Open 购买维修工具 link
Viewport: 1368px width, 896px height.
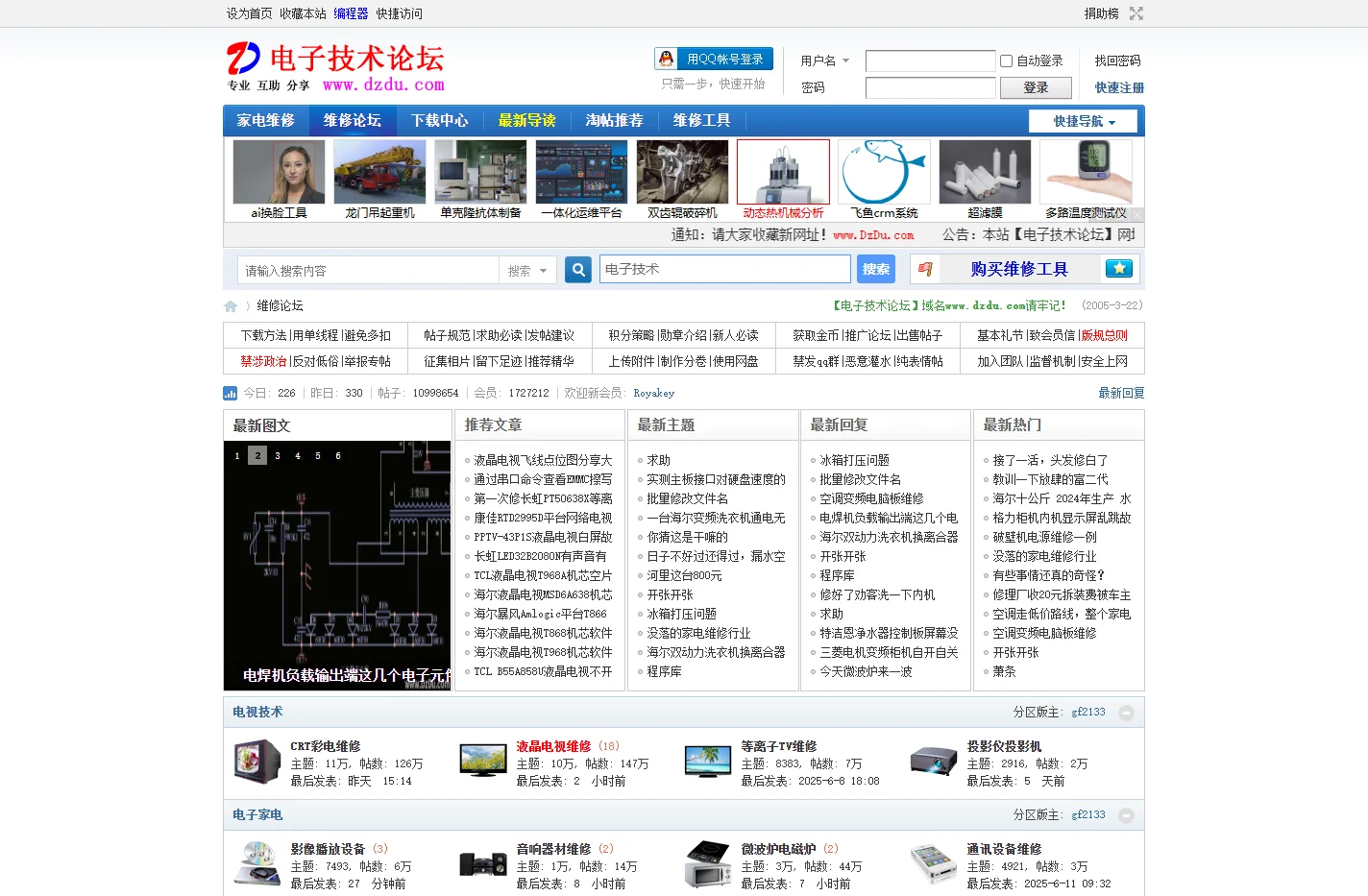pyautogui.click(x=1019, y=269)
